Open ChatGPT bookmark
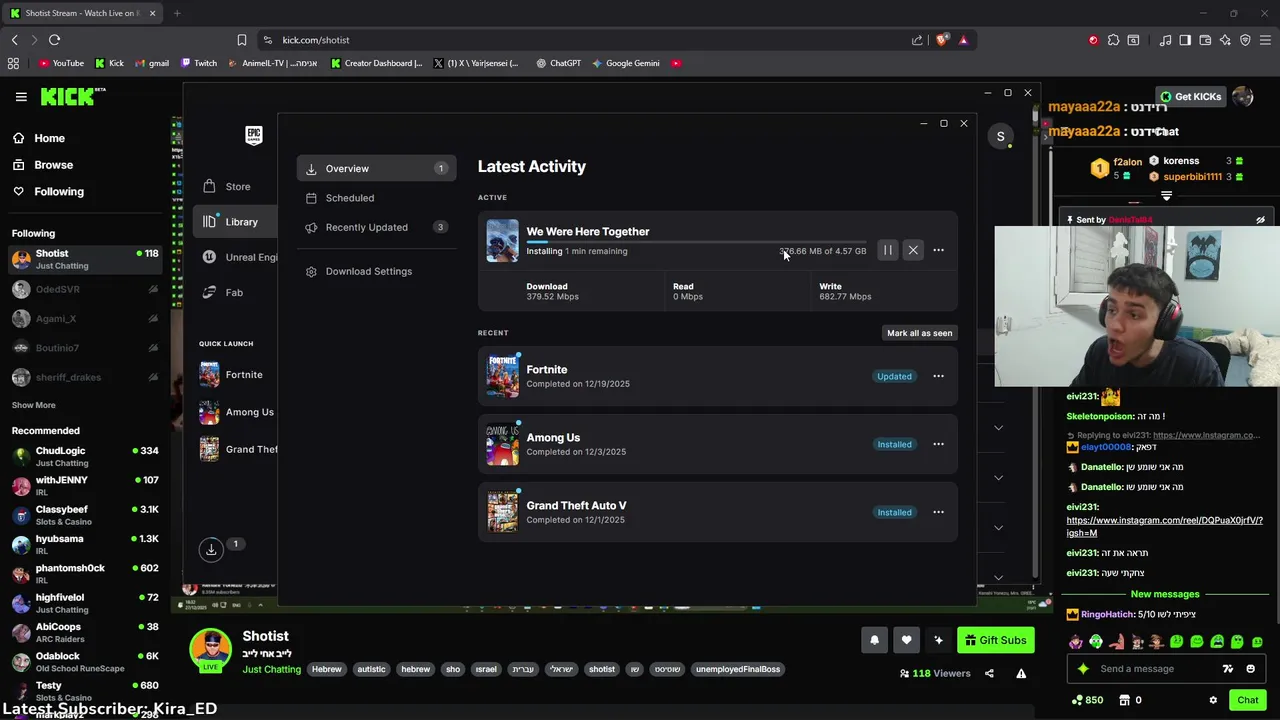This screenshot has width=1280, height=720. tap(558, 63)
